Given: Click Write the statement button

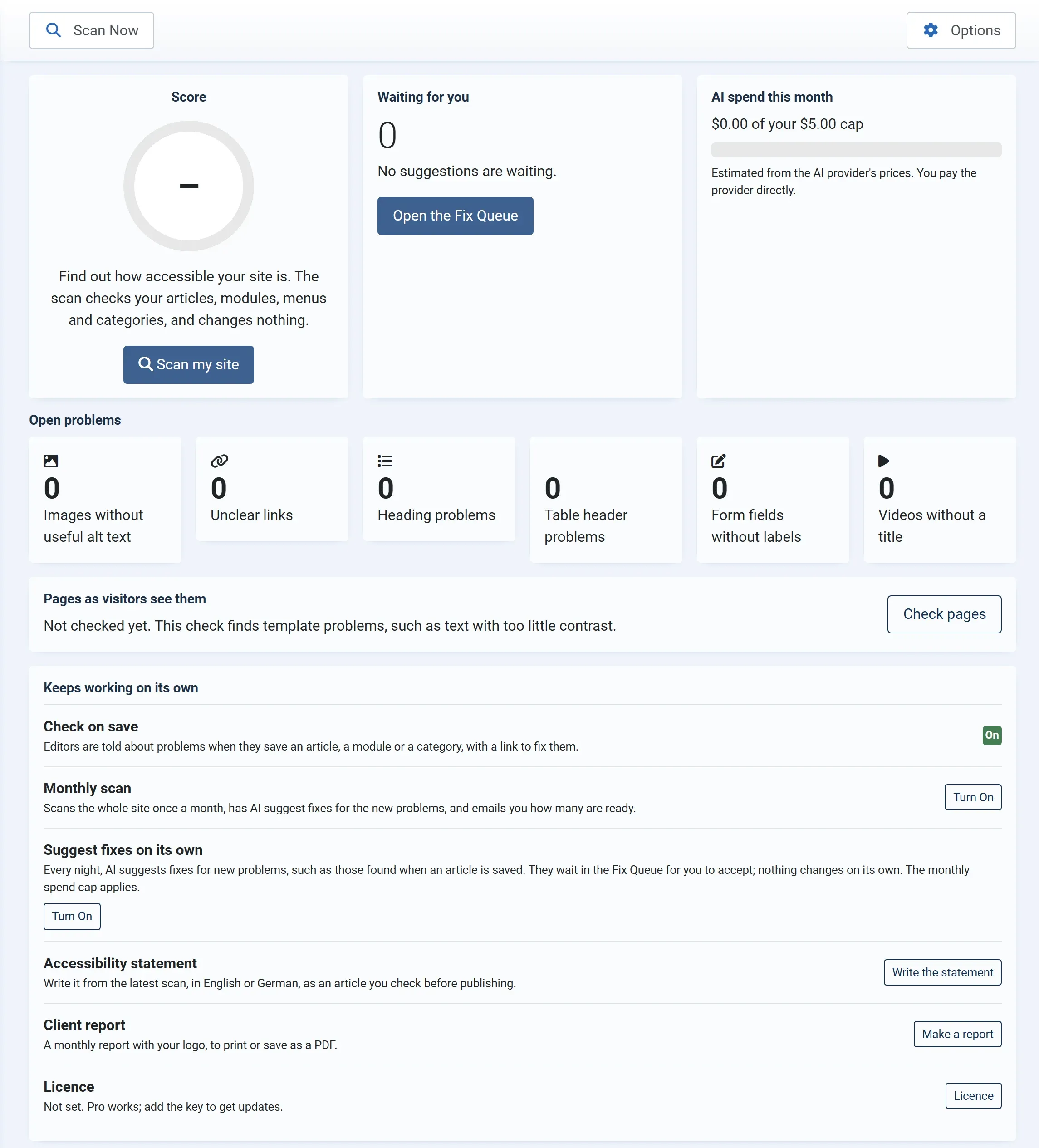Looking at the screenshot, I should click(942, 972).
